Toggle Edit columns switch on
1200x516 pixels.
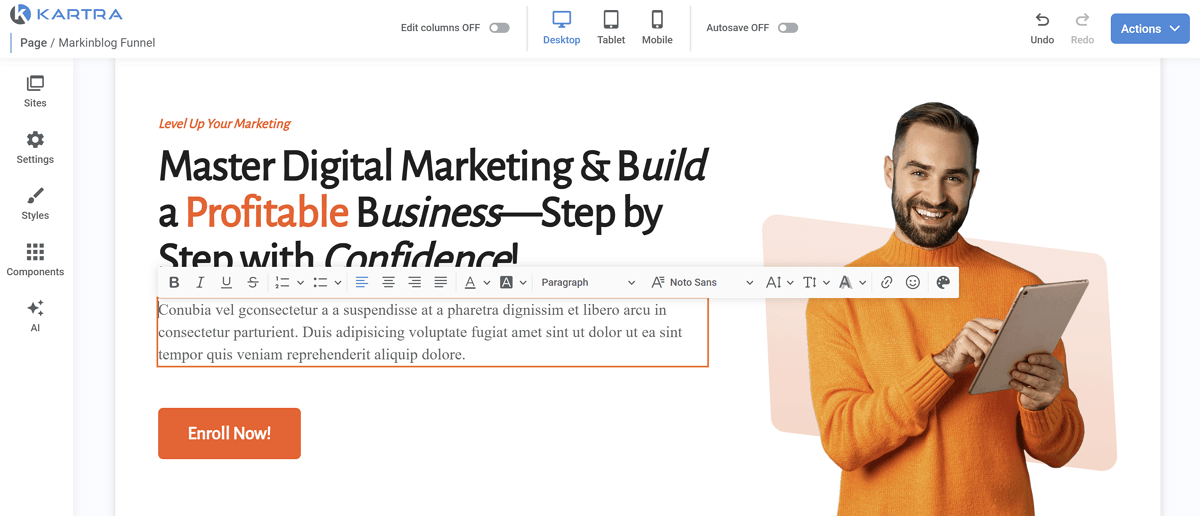click(x=499, y=28)
